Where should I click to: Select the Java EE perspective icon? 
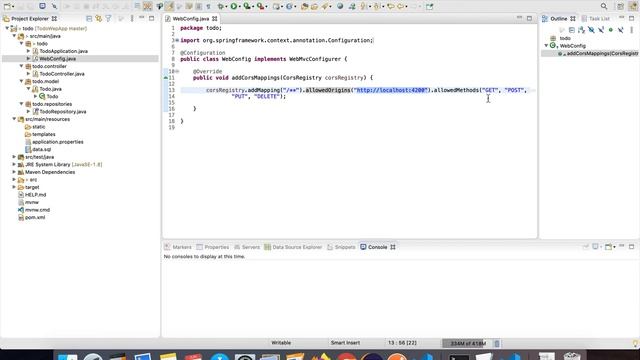(633, 6)
